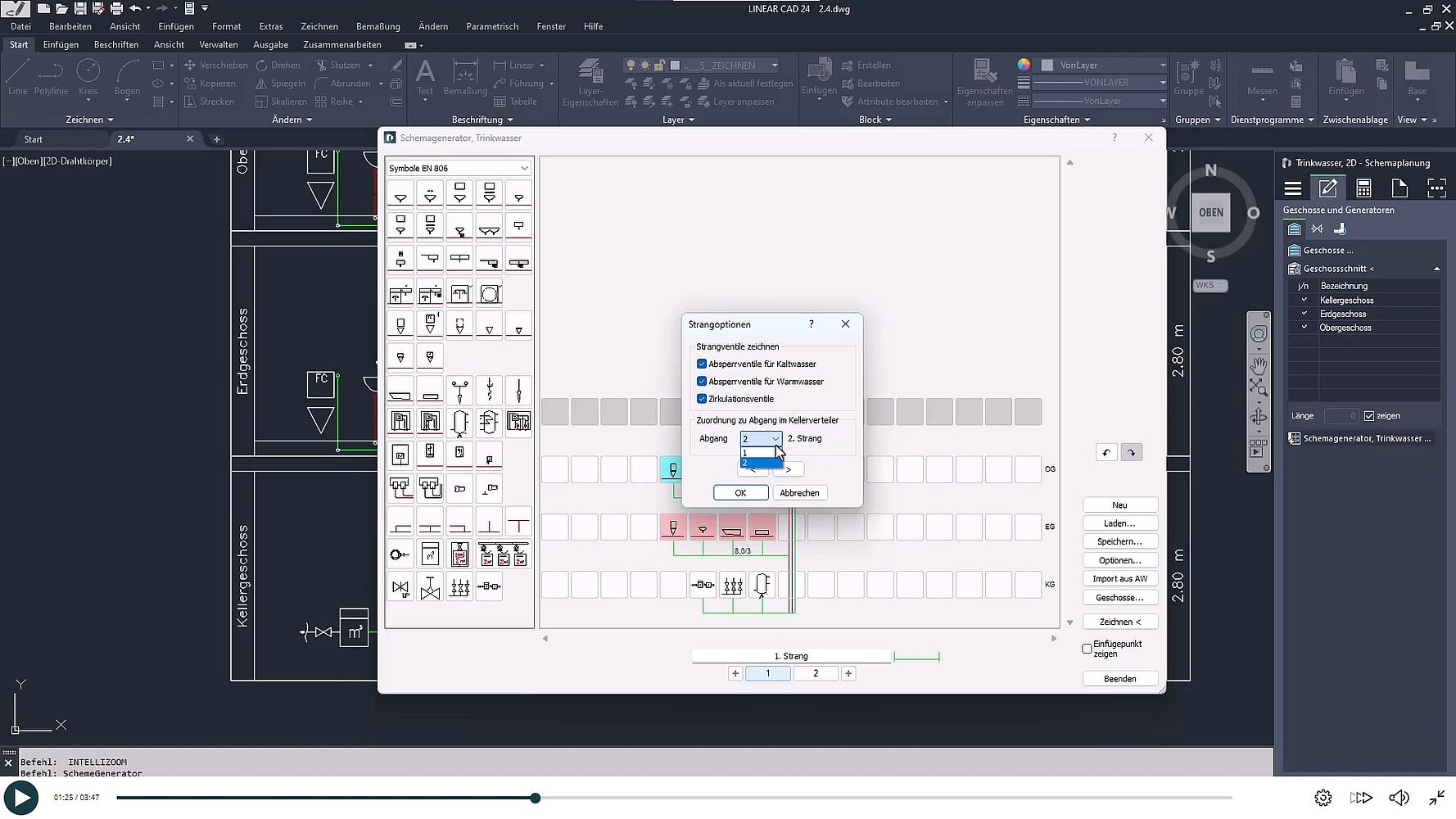Enable Einfügepunkt zeigen checkbox
Screen dimensions: 1456x819
(1087, 649)
